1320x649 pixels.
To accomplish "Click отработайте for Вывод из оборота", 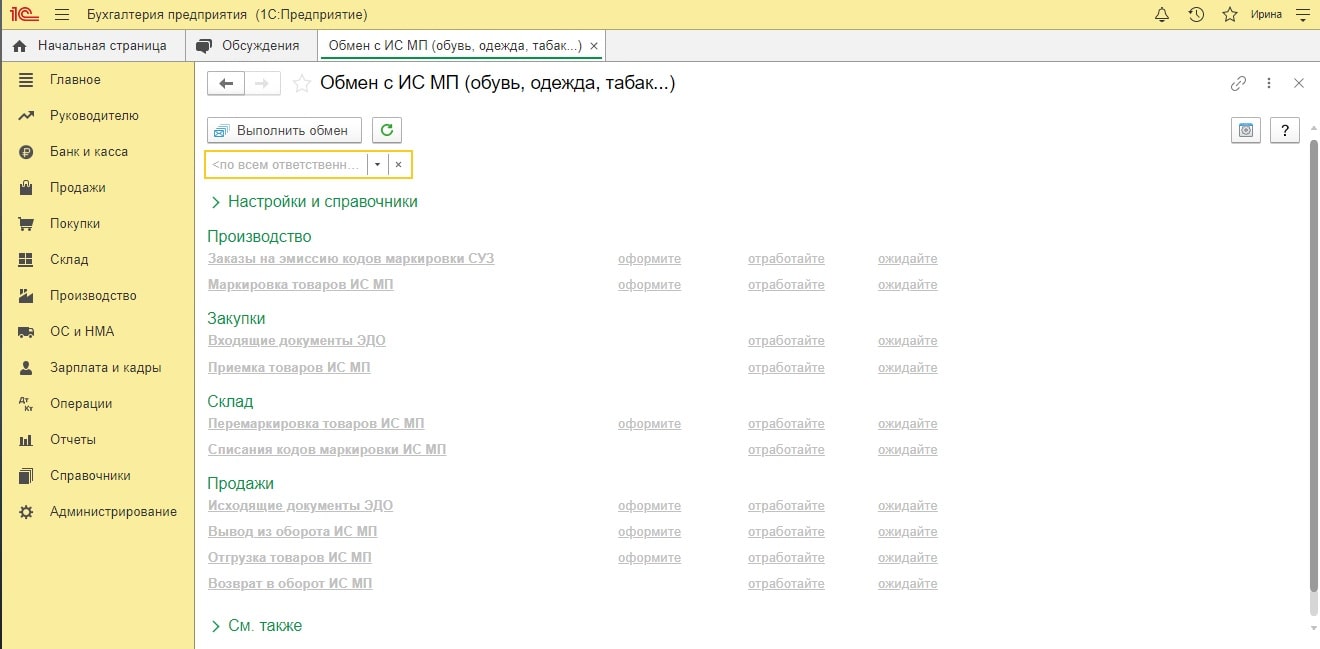I will pyautogui.click(x=786, y=532).
